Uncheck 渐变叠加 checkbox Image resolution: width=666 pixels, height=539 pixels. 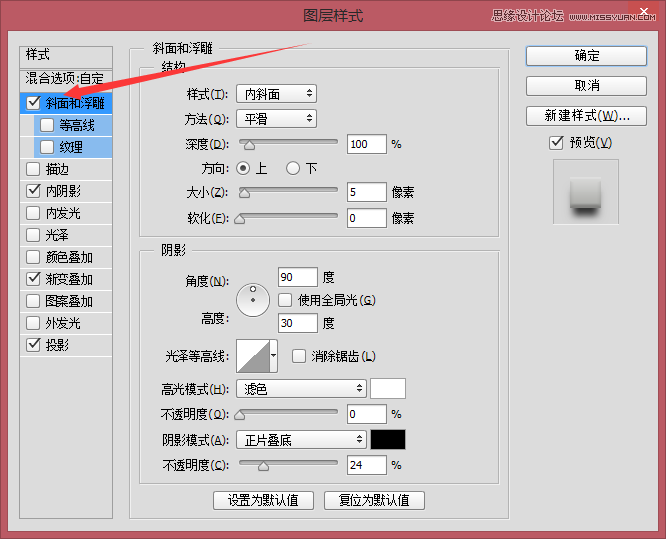click(33, 279)
